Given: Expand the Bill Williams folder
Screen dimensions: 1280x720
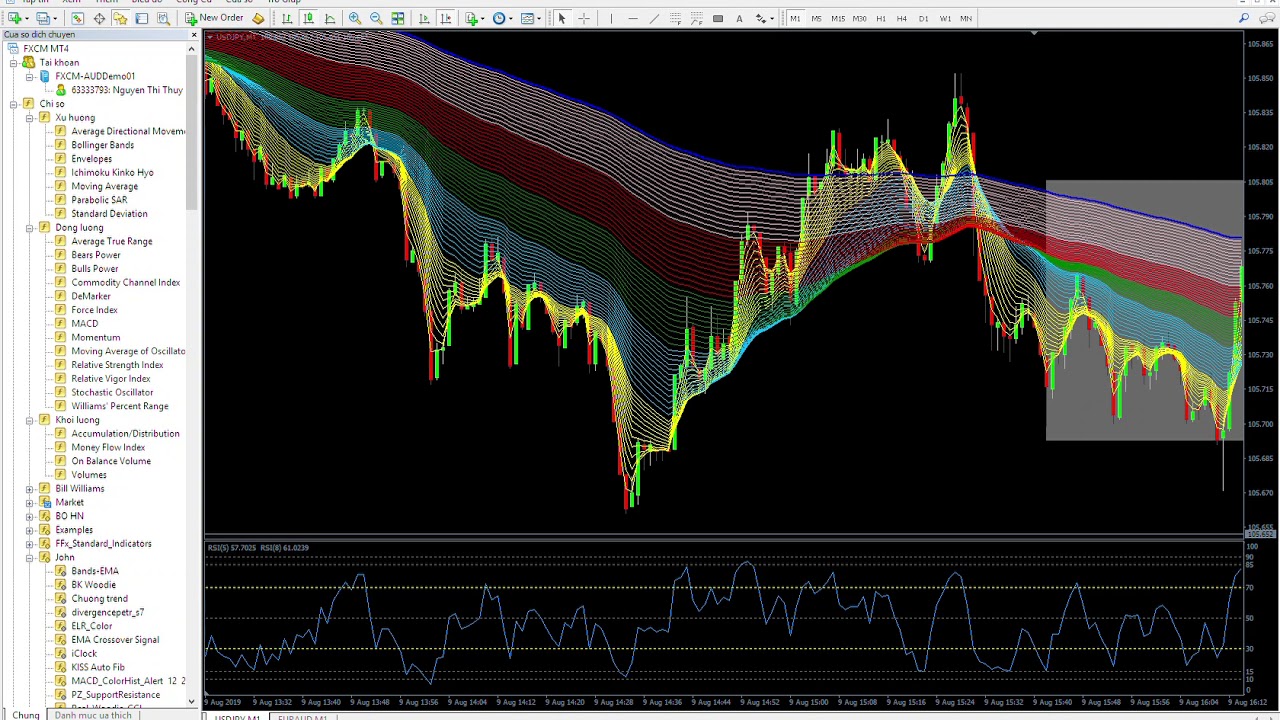Looking at the screenshot, I should click(30, 488).
